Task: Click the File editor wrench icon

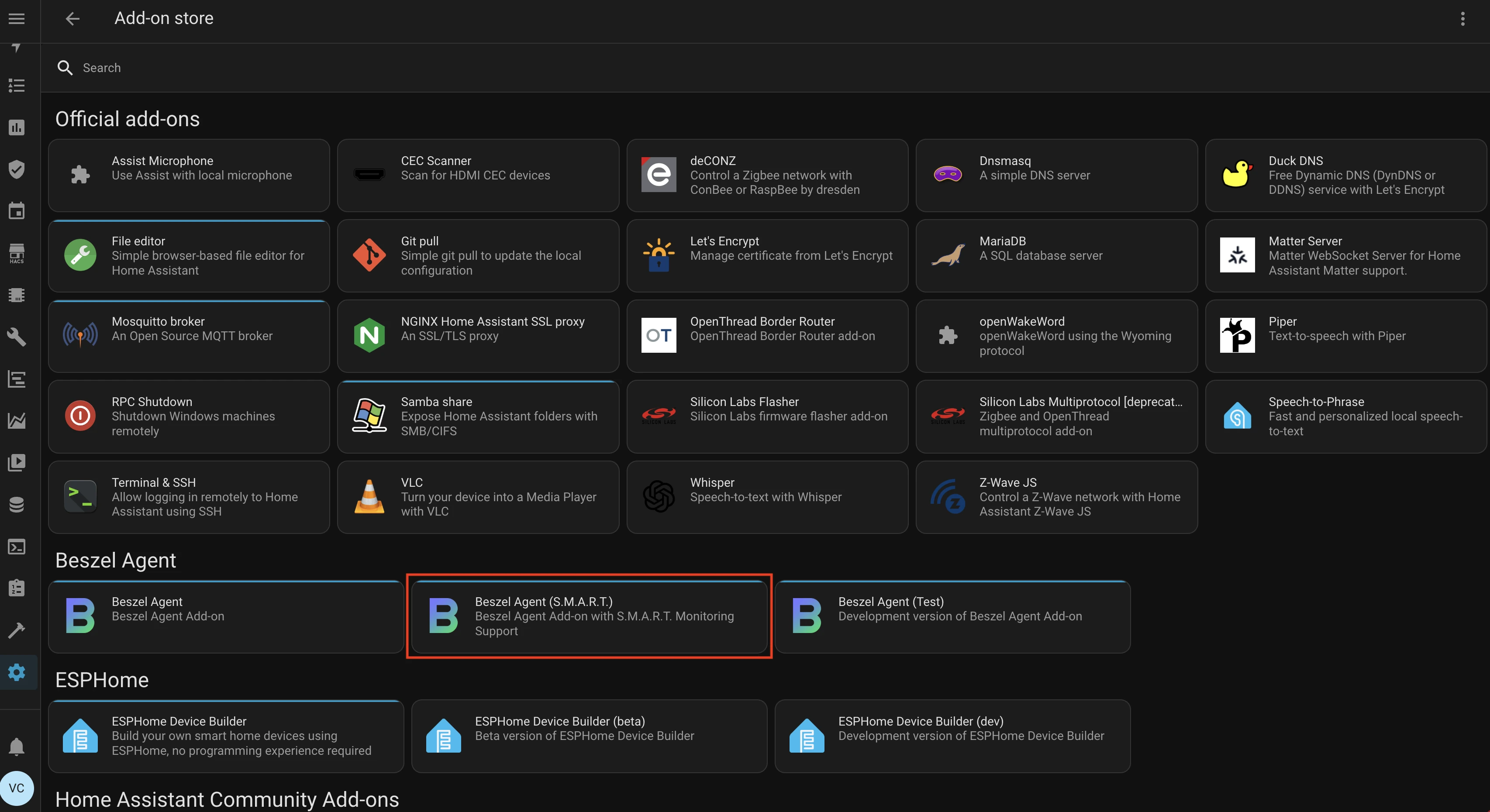Action: coord(80,255)
